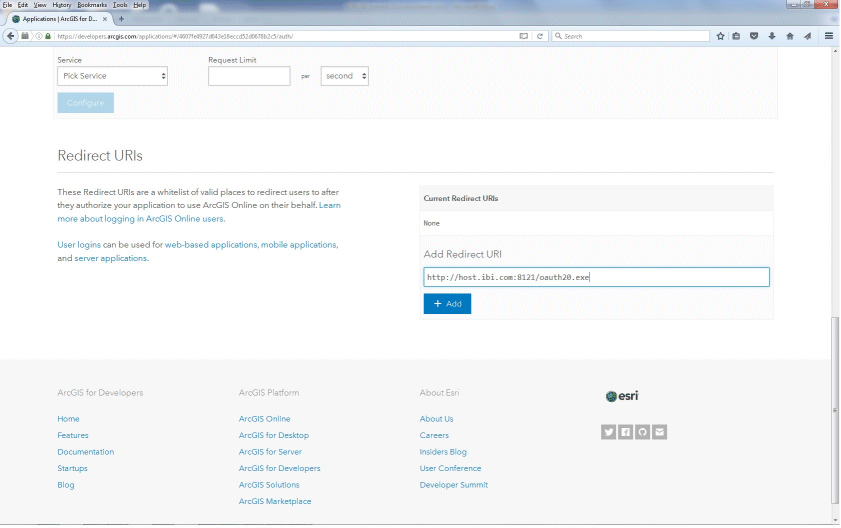Open the downloads arrow icon
Image resolution: width=841 pixels, height=528 pixels.
coord(772,36)
